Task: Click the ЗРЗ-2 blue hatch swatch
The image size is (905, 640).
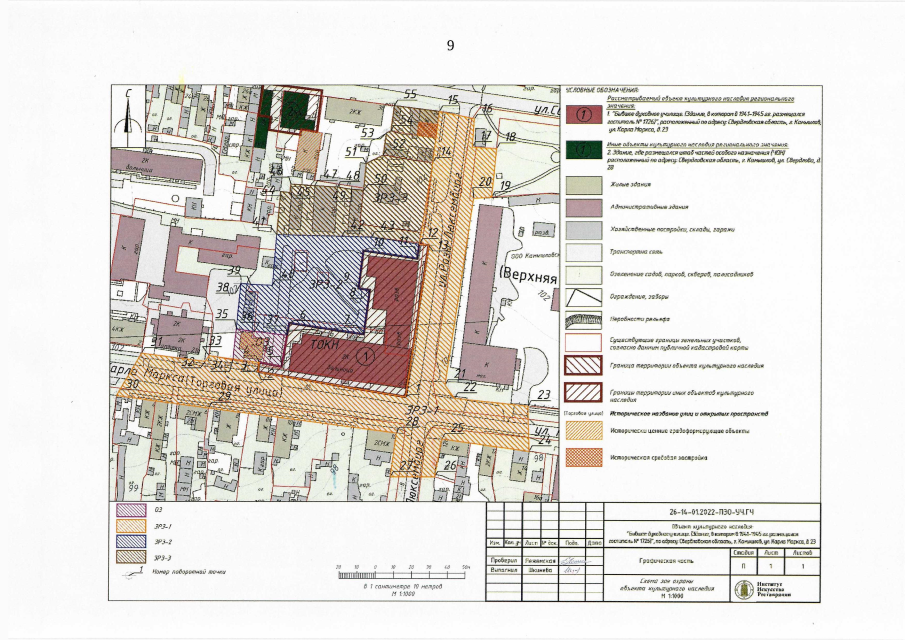Action: [130, 541]
